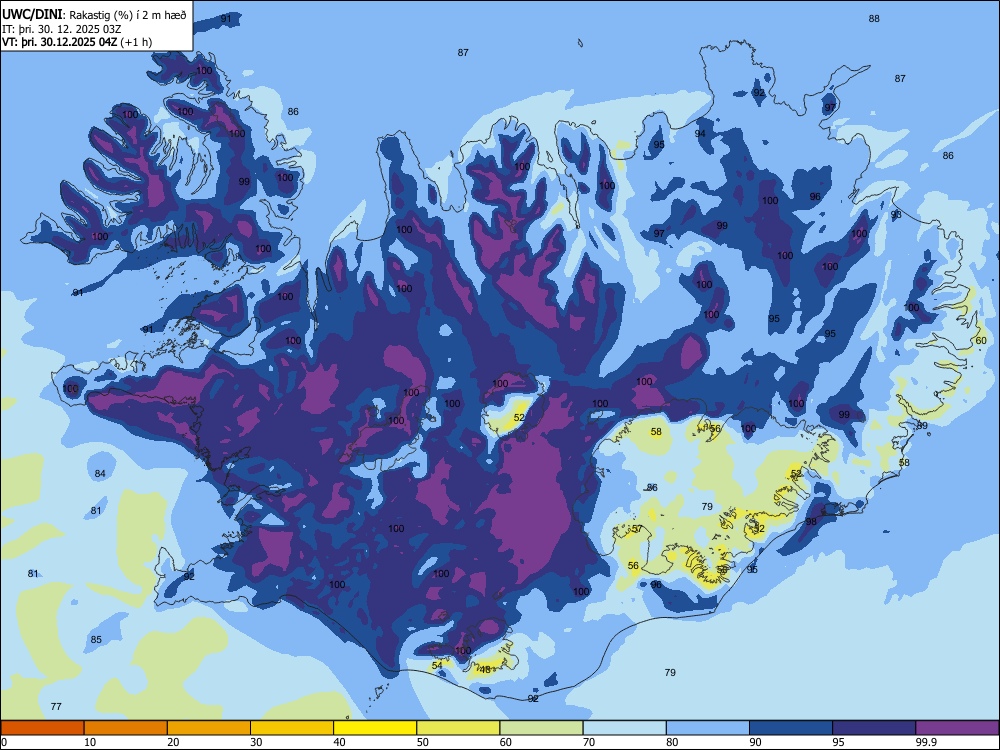Image resolution: width=1000 pixels, height=750 pixels.
Task: Select the orange 10–20 legend color block
Action: [126, 728]
